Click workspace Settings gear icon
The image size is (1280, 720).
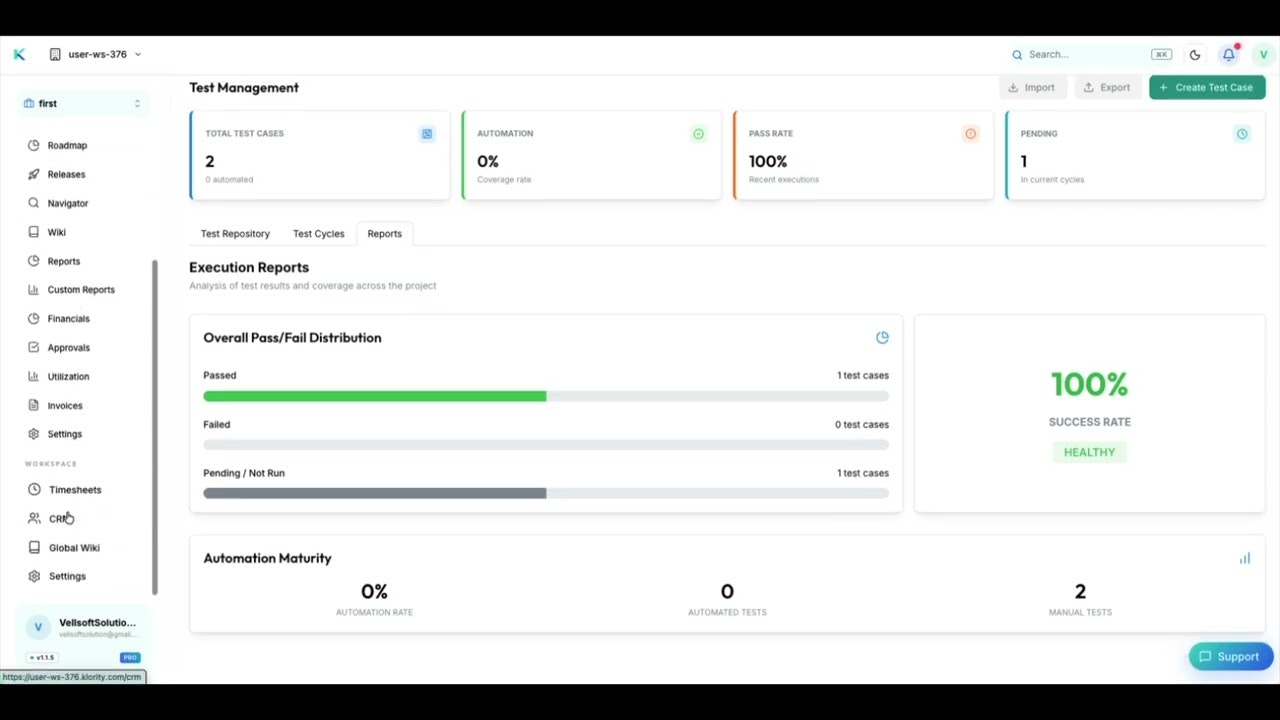click(34, 576)
